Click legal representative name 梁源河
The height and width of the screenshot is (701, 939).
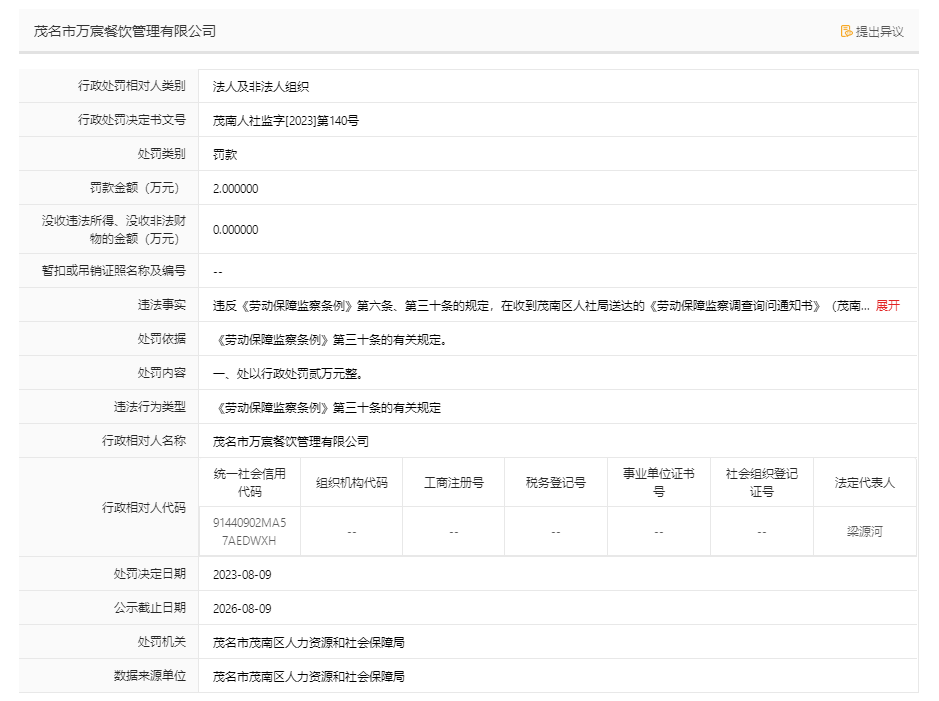[x=865, y=532]
